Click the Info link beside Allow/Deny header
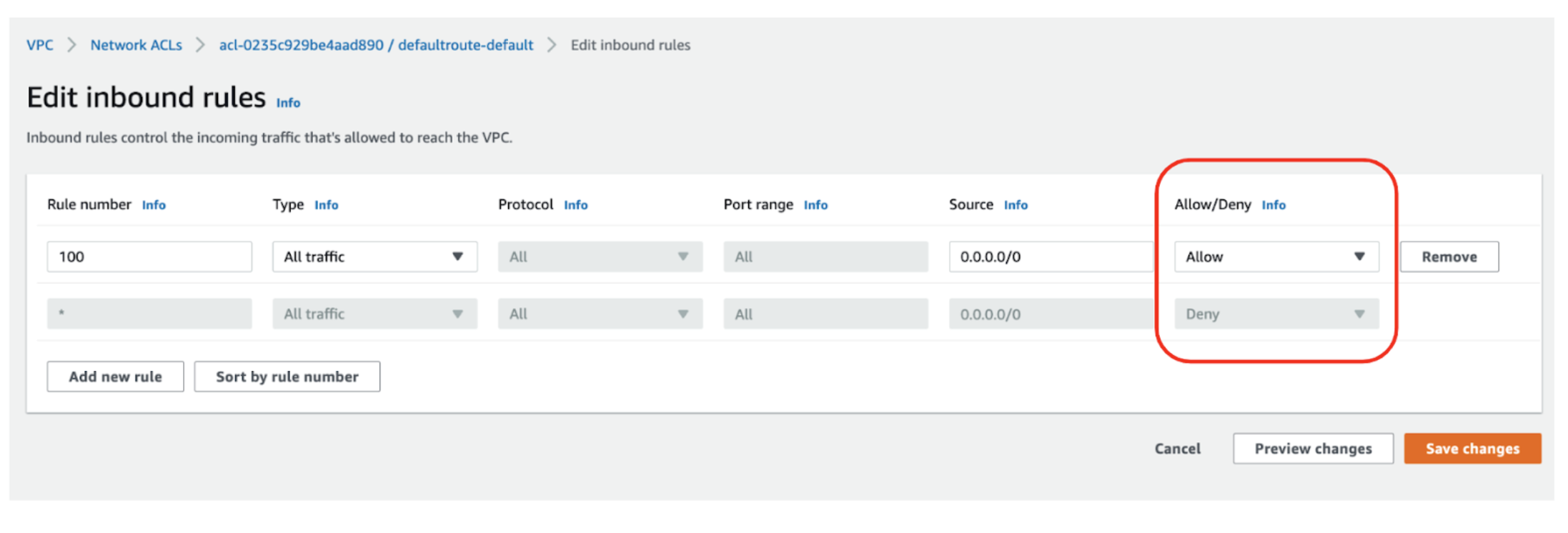This screenshot has width=1568, height=533. [1274, 205]
